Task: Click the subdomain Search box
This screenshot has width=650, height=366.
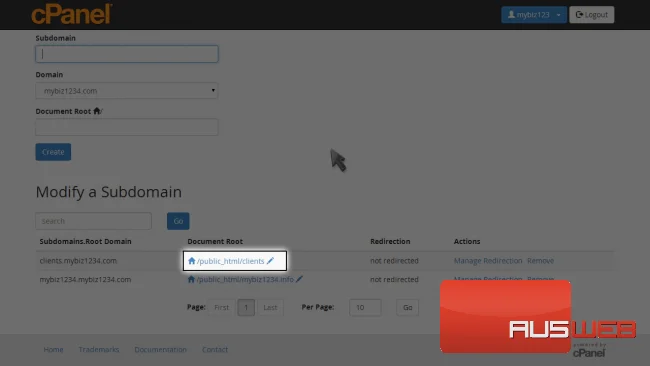Action: click(93, 221)
